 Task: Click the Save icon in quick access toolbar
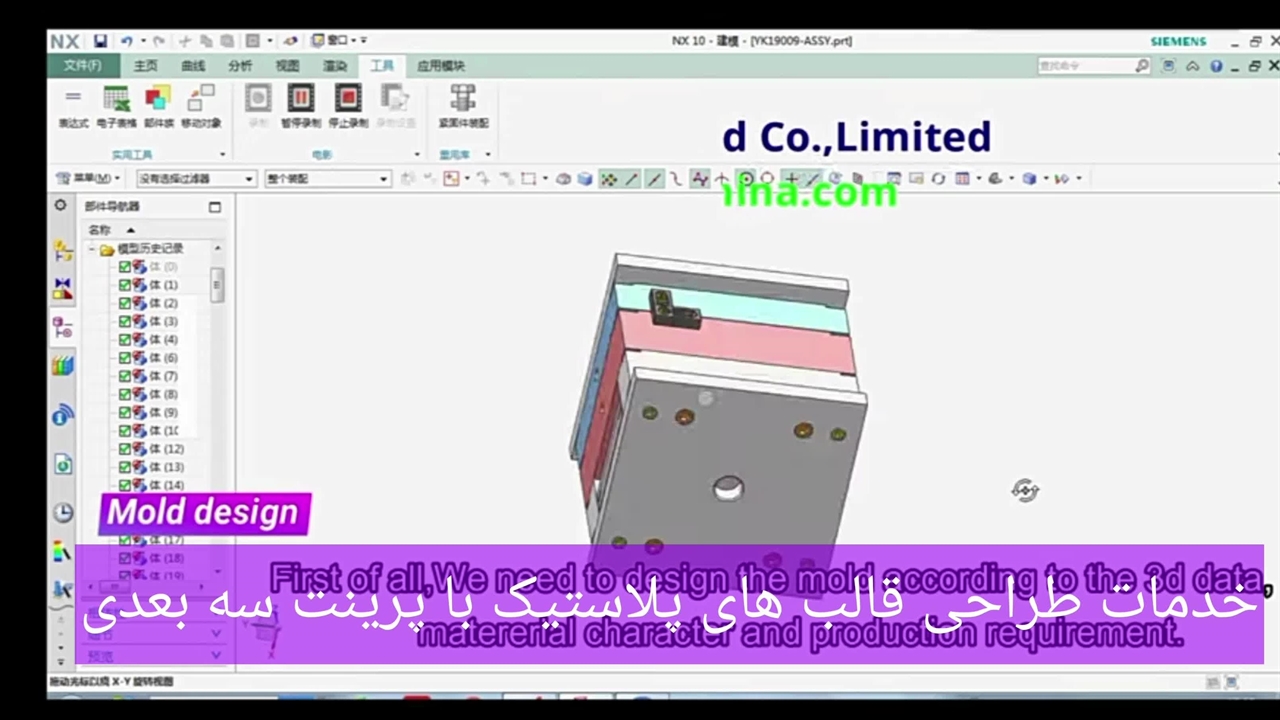[x=100, y=41]
